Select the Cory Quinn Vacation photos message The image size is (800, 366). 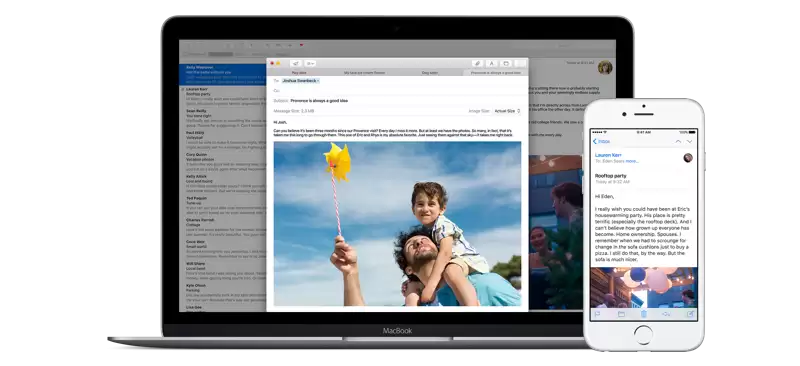click(222, 162)
